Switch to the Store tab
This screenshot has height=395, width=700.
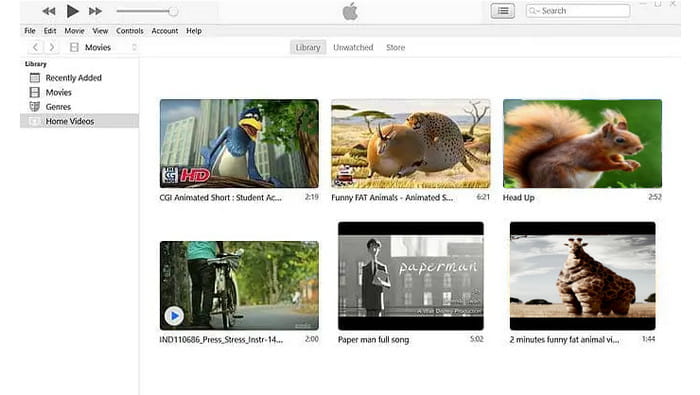(x=396, y=47)
